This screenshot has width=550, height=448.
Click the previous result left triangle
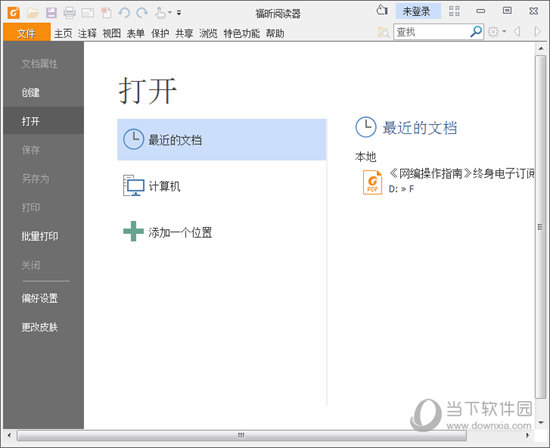(x=517, y=32)
